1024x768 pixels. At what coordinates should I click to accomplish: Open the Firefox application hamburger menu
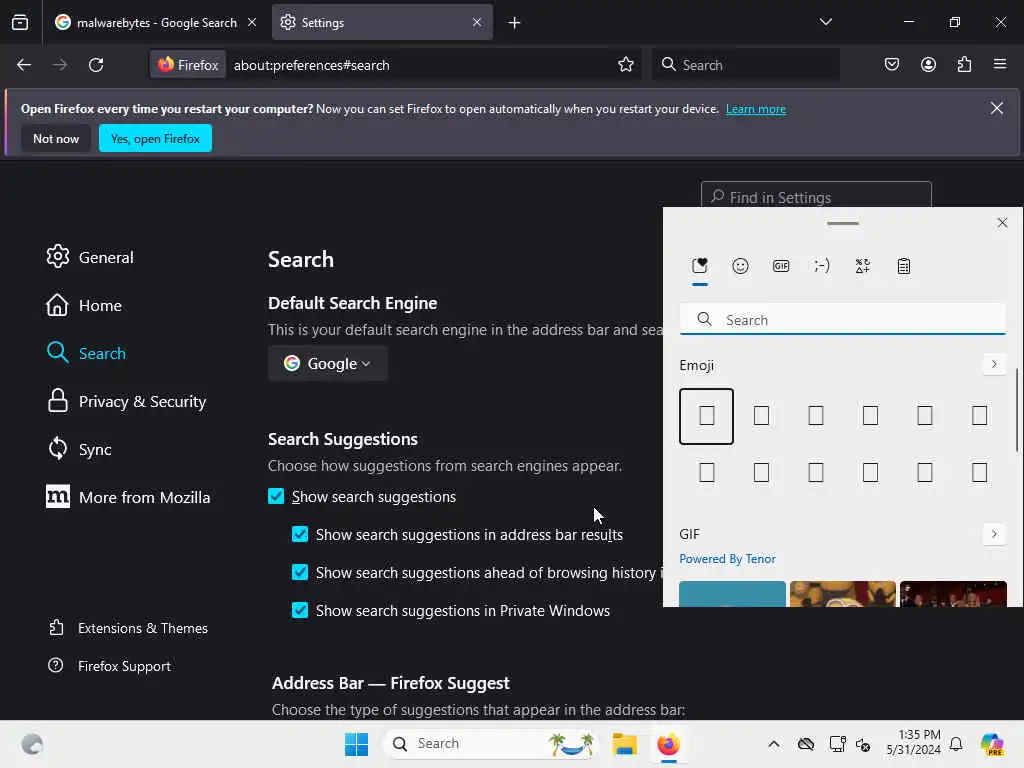point(1000,65)
